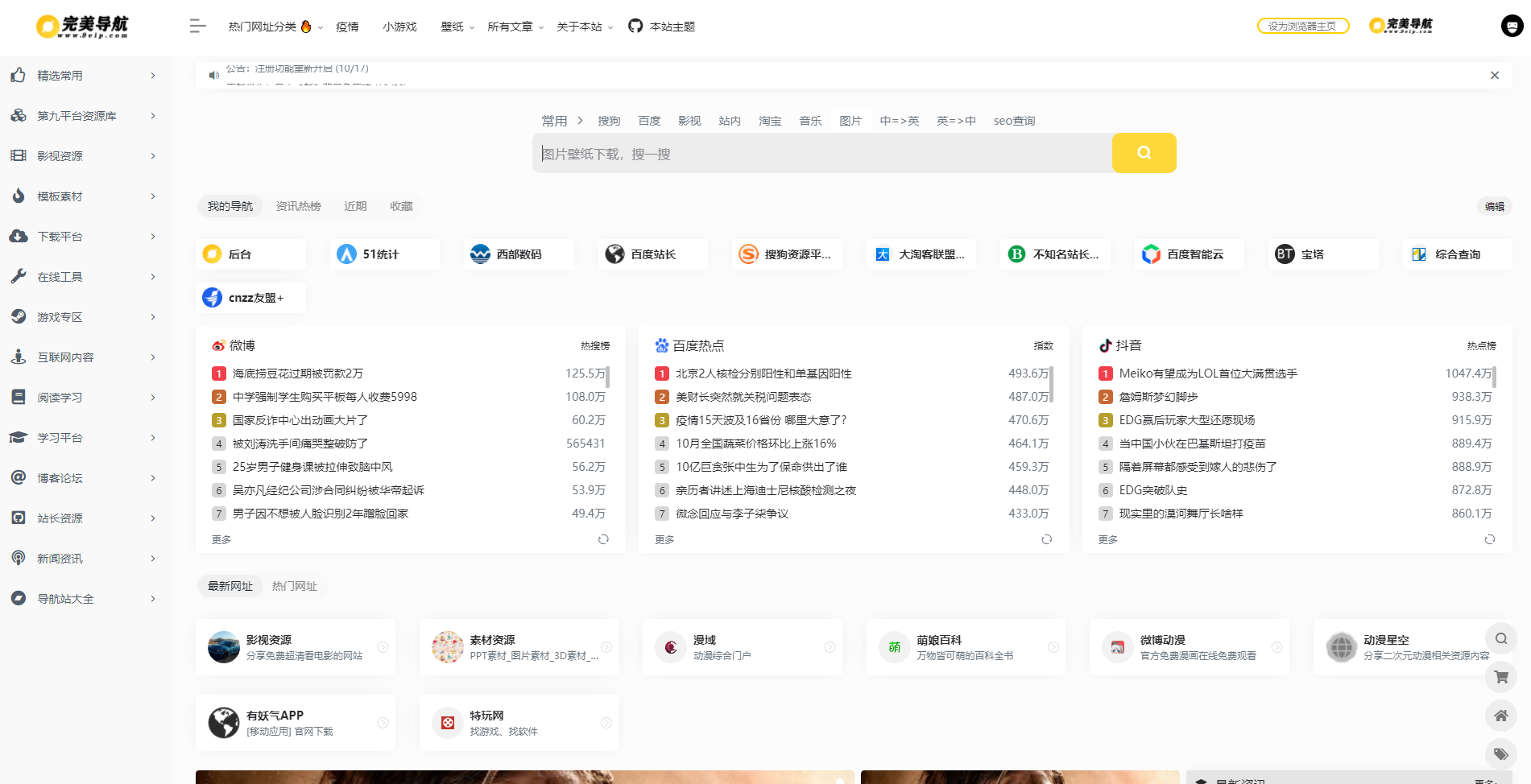Open the 有妖气APP site card
This screenshot has width=1531, height=784.
coord(296,723)
